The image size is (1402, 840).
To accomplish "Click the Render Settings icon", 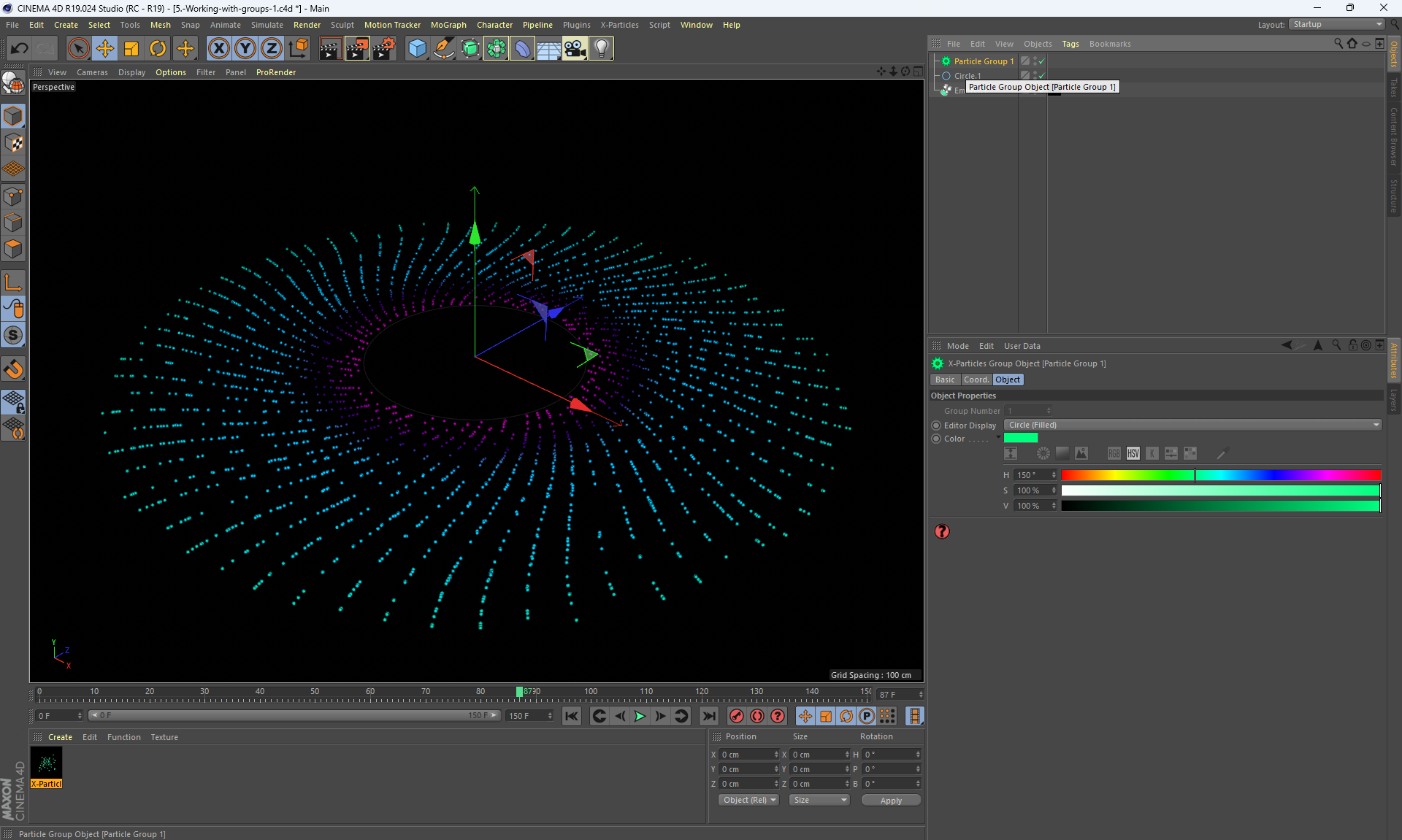I will click(x=383, y=49).
